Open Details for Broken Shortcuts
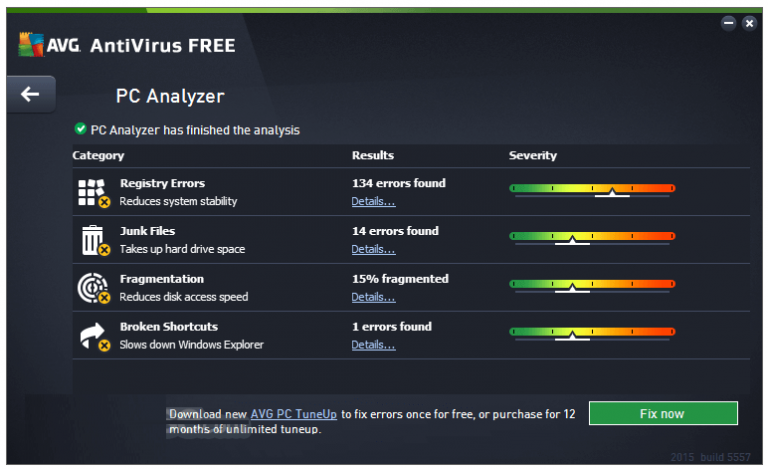 (x=373, y=345)
